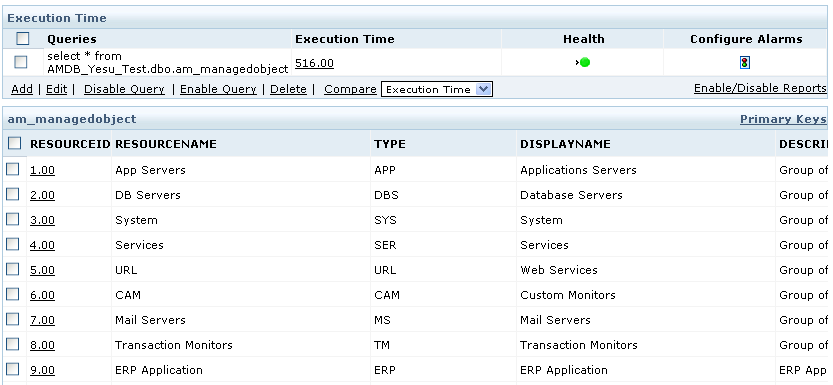Open resource ID 6.00 link
833x385 pixels.
pyautogui.click(x=42, y=295)
